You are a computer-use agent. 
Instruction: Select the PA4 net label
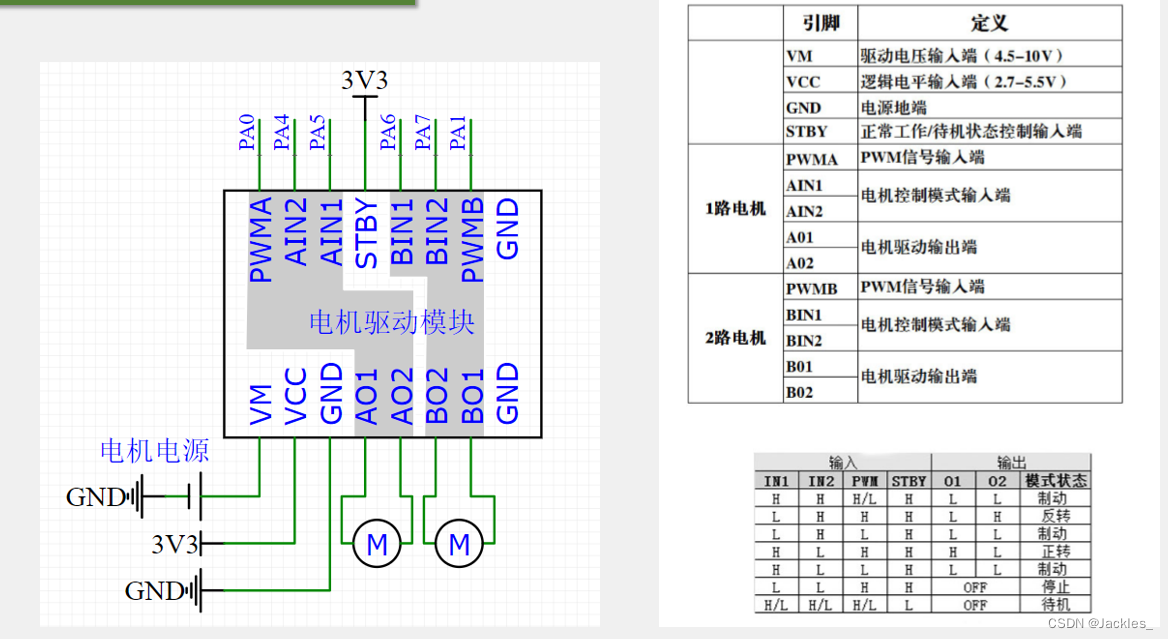click(282, 132)
